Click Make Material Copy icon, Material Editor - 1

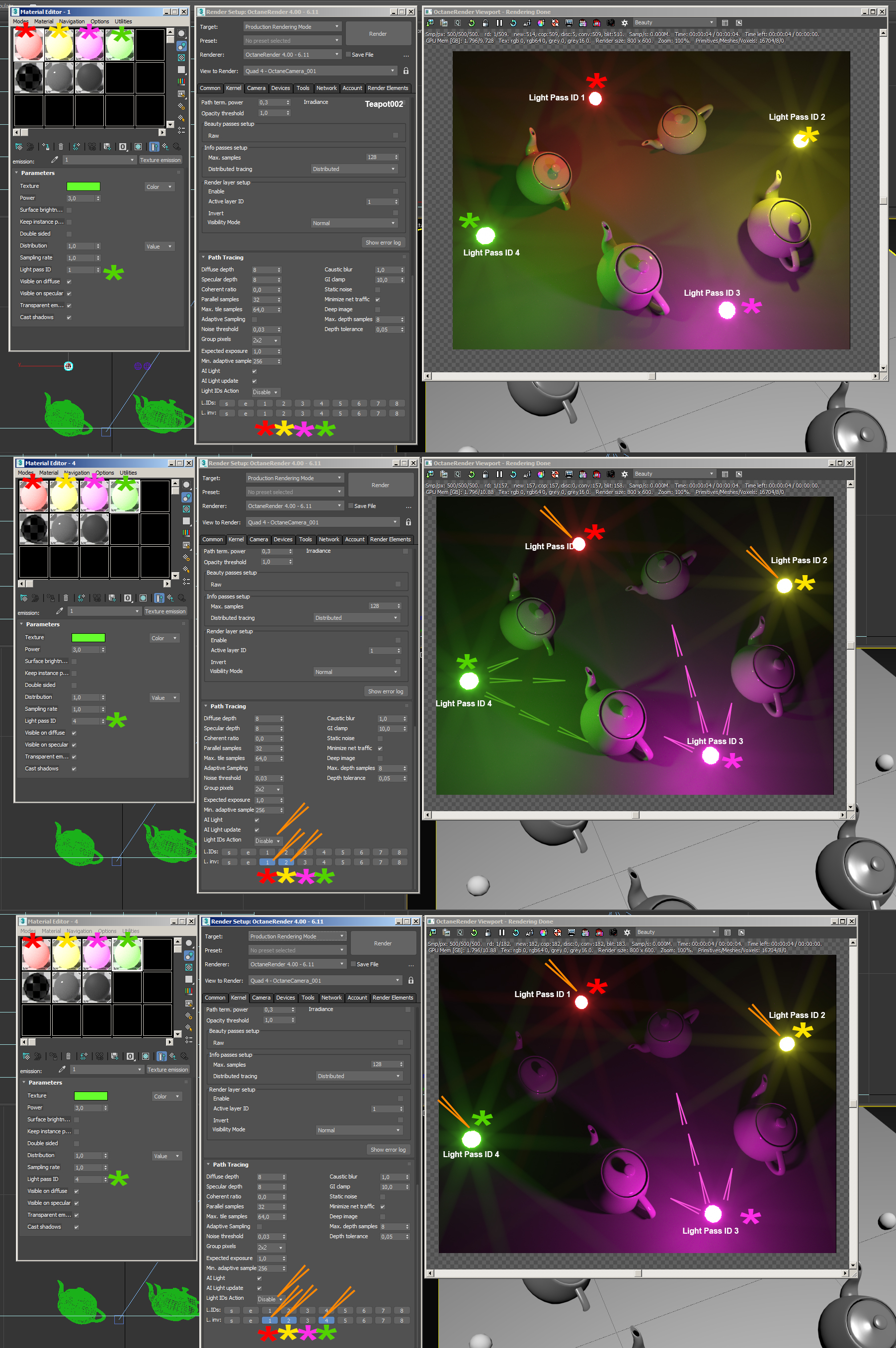click(77, 147)
